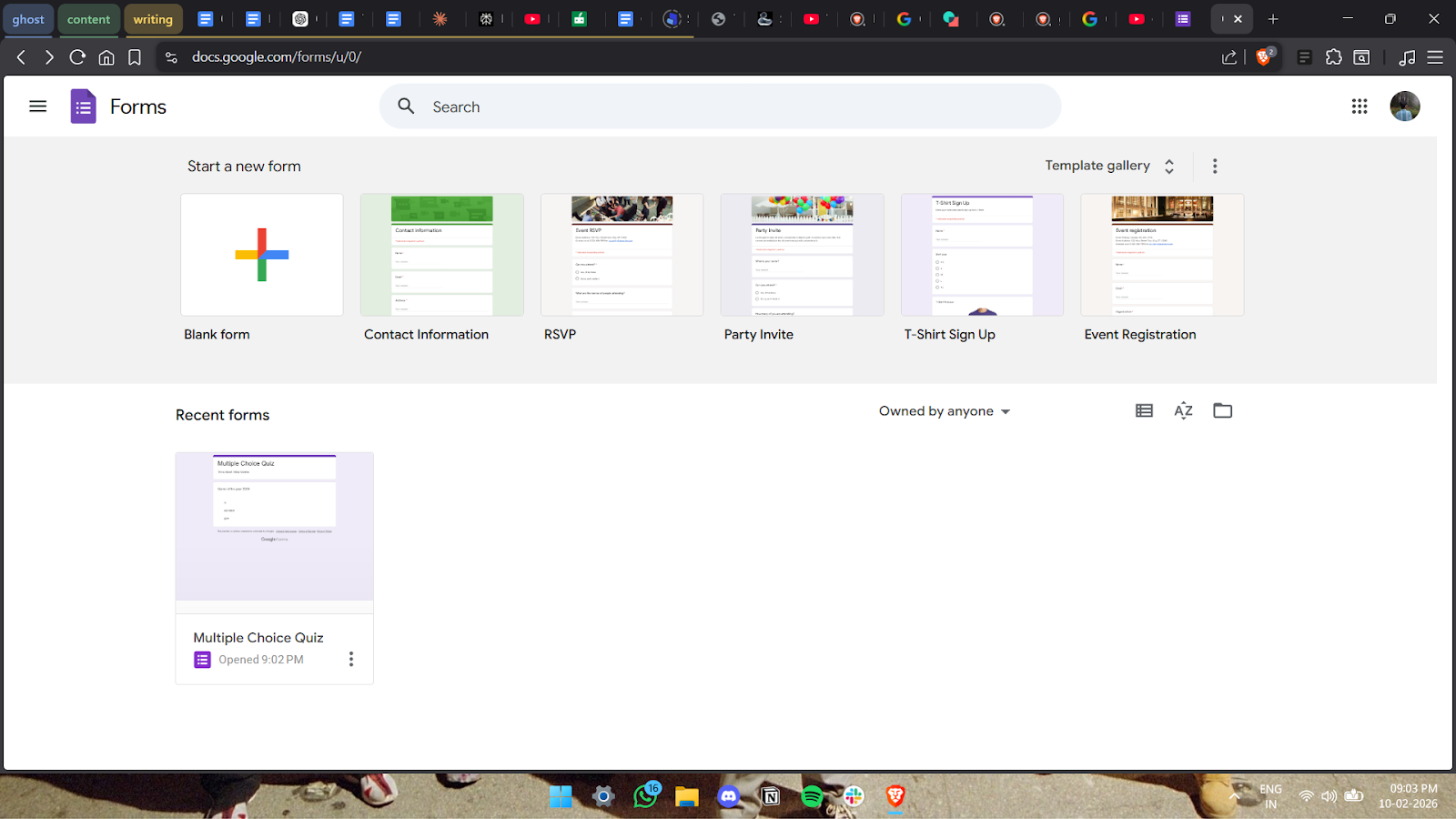Open the Google account avatar

pyautogui.click(x=1404, y=106)
